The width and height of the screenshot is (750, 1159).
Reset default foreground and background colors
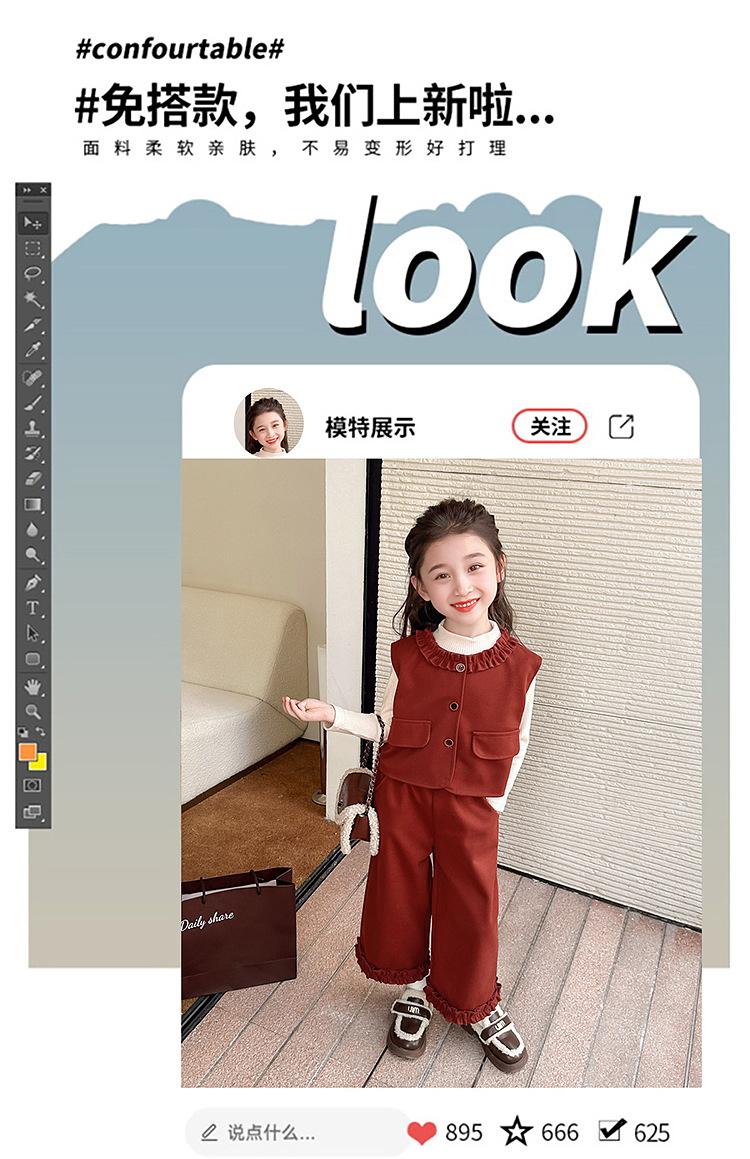point(24,732)
